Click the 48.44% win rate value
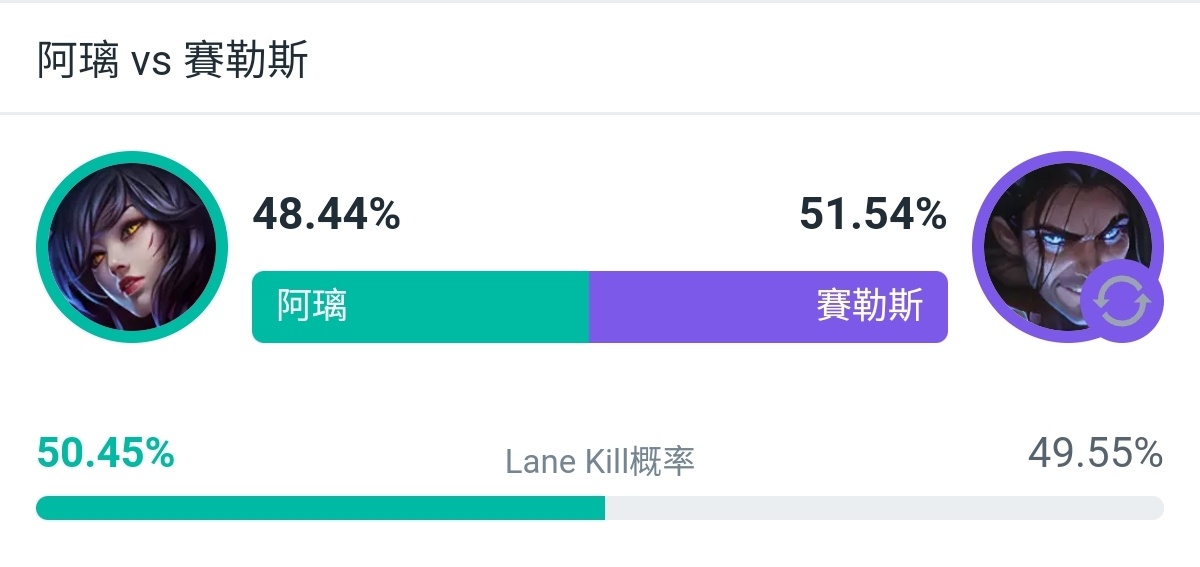Viewport: 1200px width, 567px height. tap(326, 214)
